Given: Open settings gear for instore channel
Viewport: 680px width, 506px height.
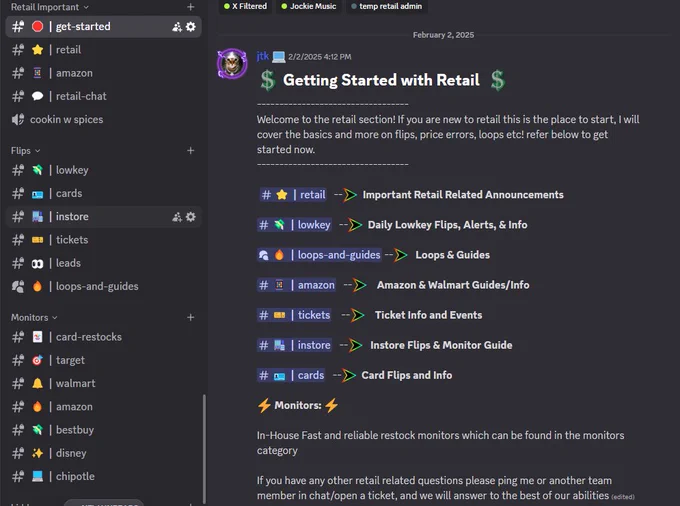Looking at the screenshot, I should click(x=191, y=217).
